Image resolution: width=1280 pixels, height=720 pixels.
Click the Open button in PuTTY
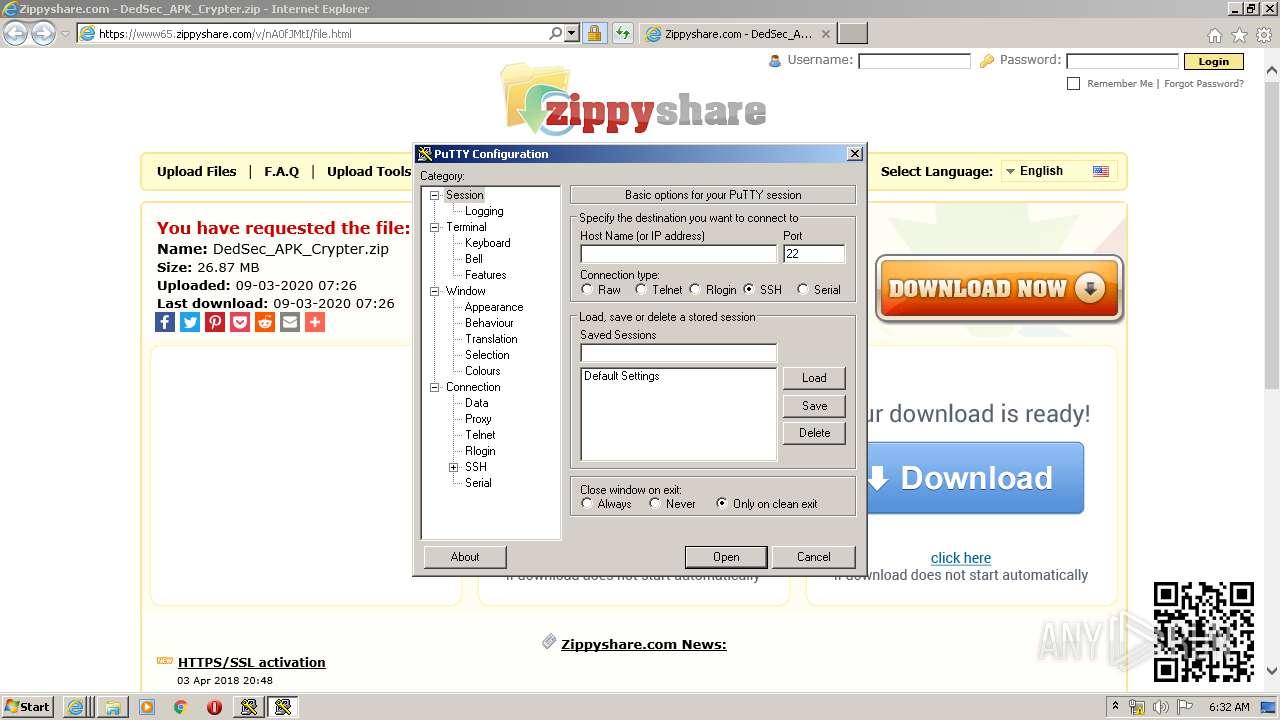[x=726, y=557]
